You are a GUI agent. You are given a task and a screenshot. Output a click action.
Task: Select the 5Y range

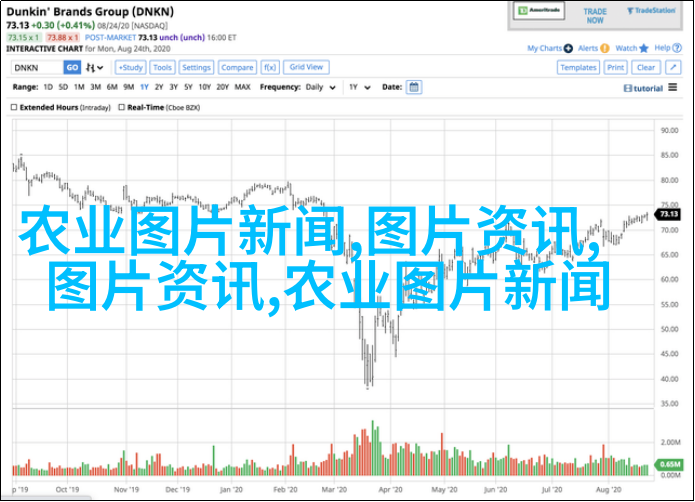pos(188,87)
